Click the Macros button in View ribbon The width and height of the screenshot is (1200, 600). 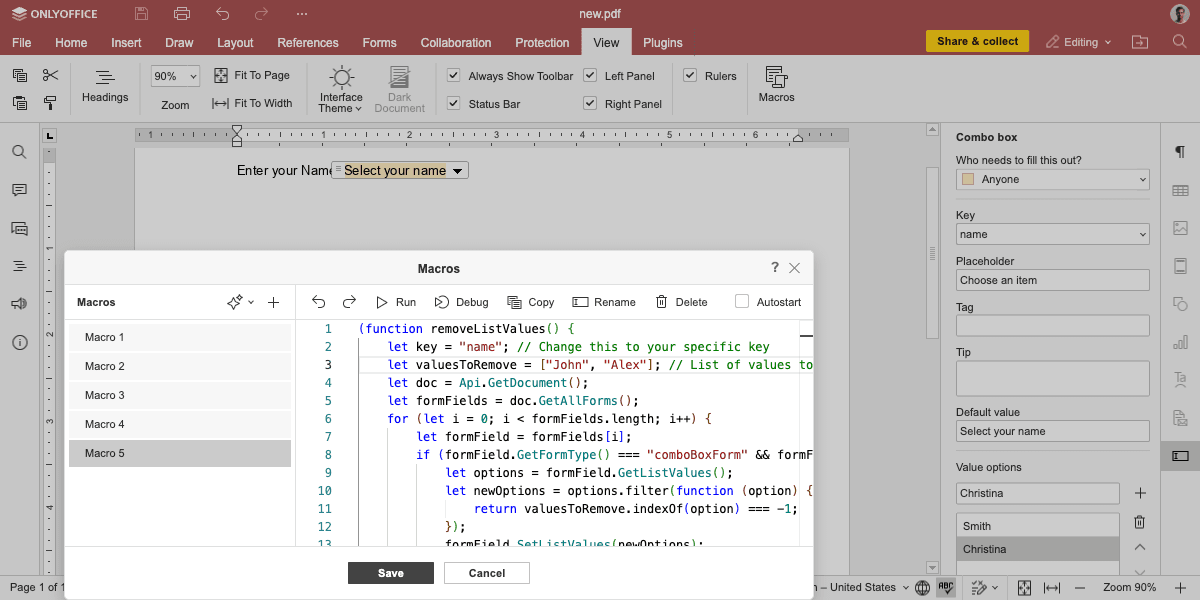click(776, 86)
